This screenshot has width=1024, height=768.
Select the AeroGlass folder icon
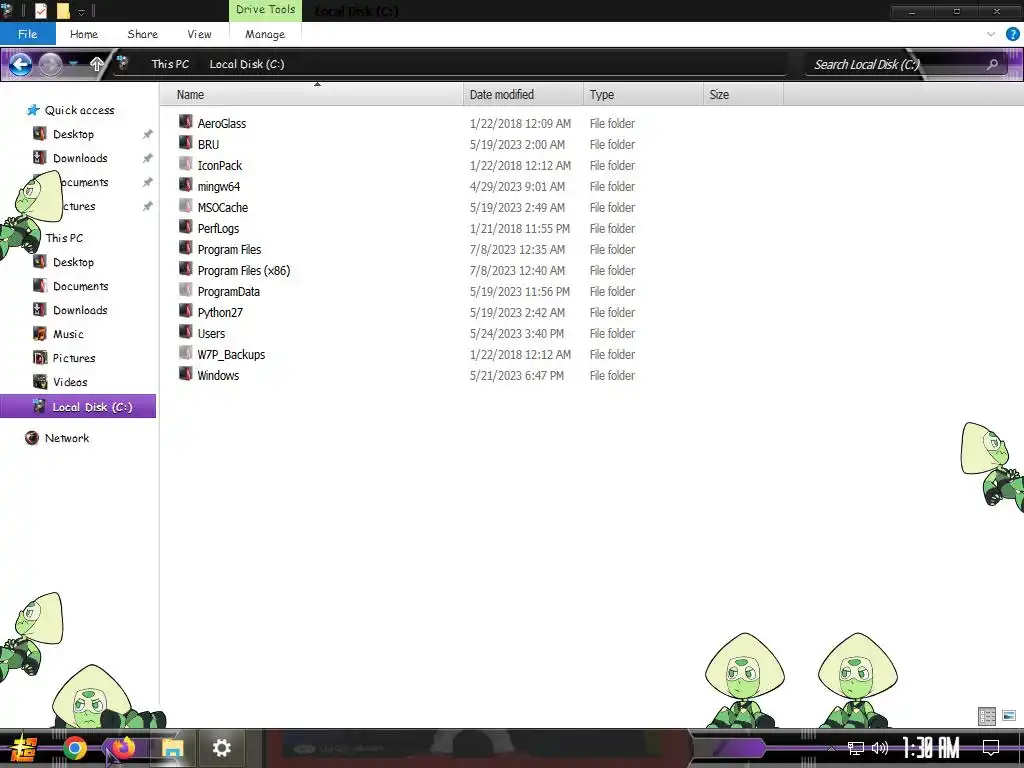(185, 122)
